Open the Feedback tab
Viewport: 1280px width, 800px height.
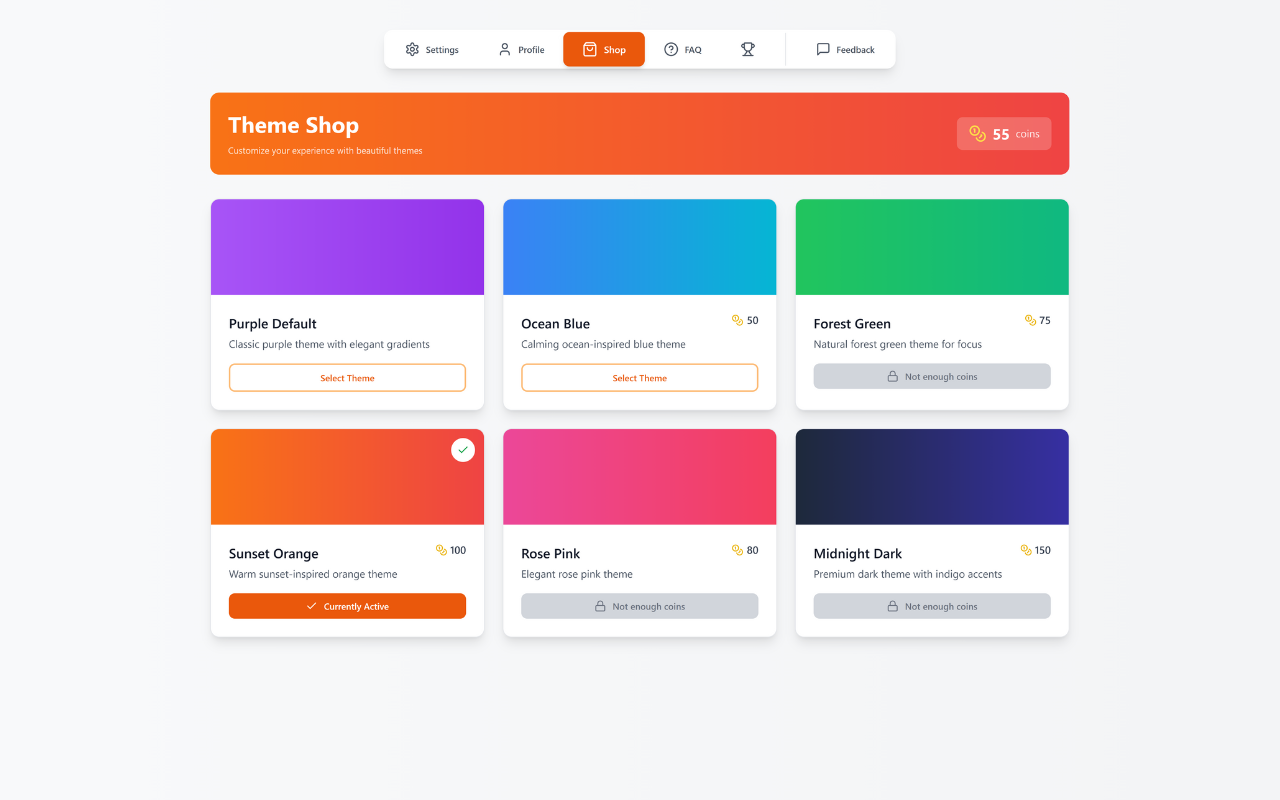[x=845, y=49]
